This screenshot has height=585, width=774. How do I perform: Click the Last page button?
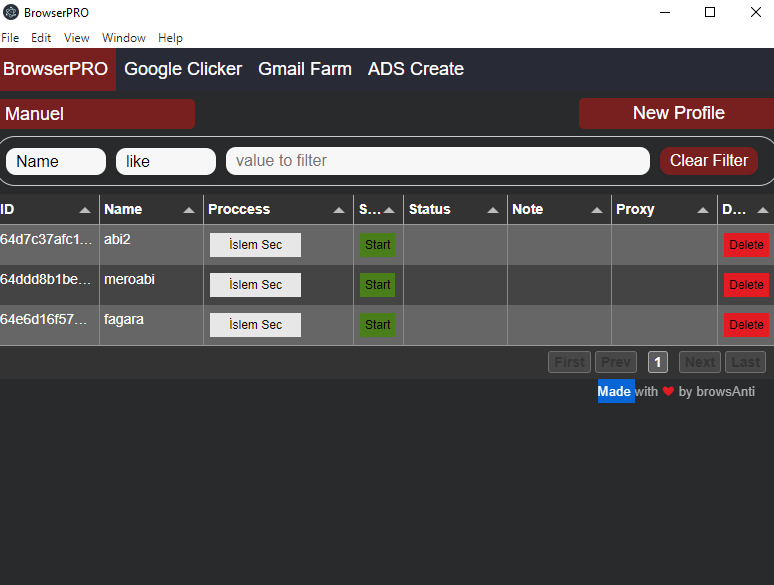coord(745,362)
